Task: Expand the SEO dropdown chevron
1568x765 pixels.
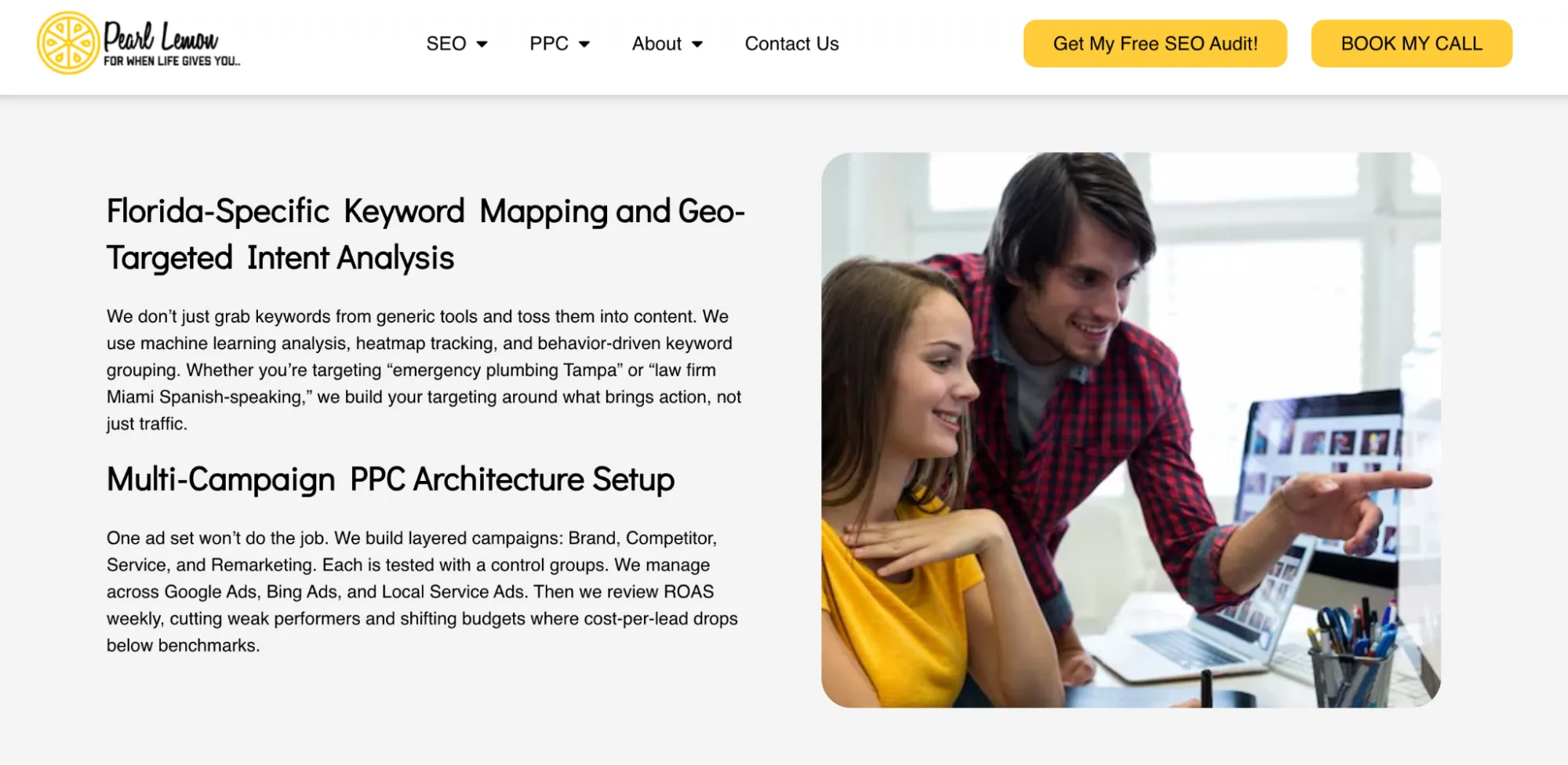Action: pyautogui.click(x=483, y=45)
